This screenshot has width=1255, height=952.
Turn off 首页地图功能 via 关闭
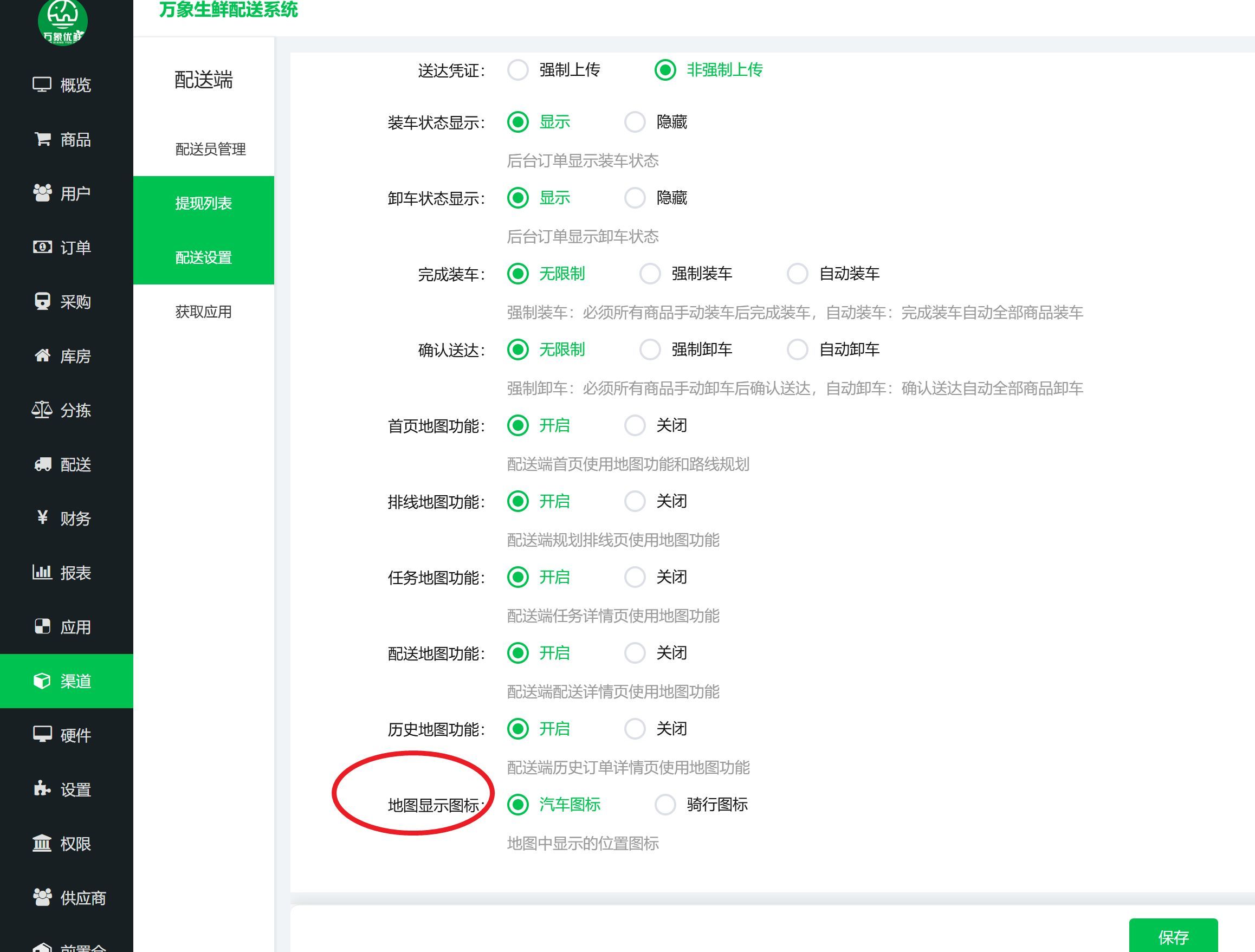click(x=635, y=425)
